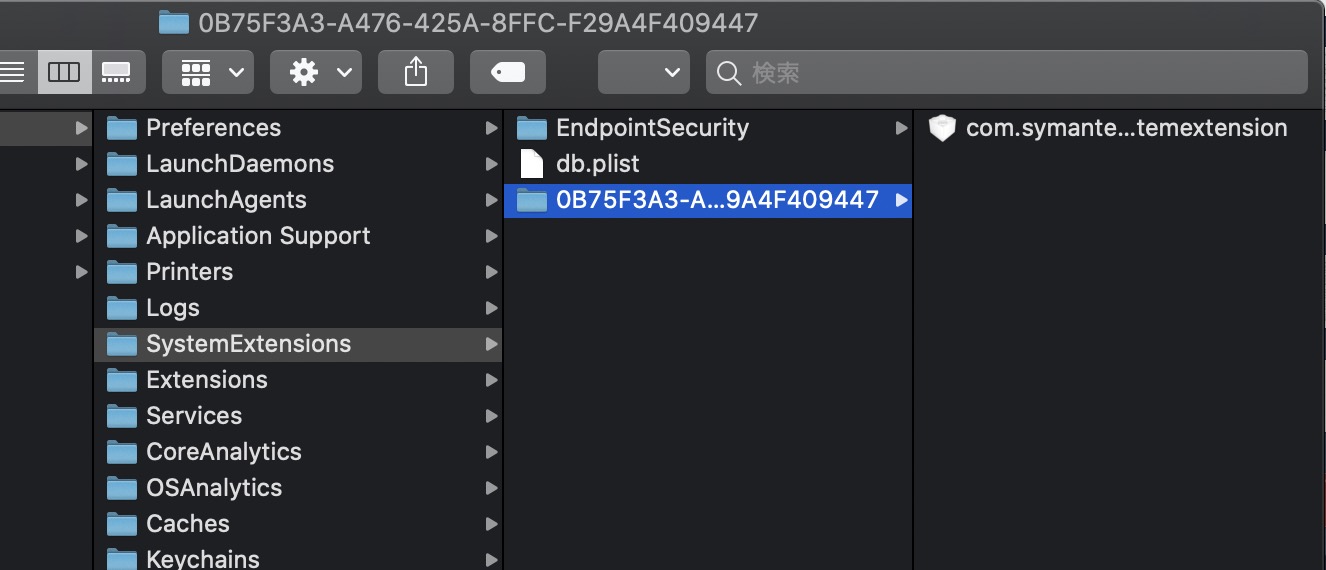The width and height of the screenshot is (1326, 570).
Task: Select the Application Support folder
Action: pyautogui.click(x=258, y=236)
